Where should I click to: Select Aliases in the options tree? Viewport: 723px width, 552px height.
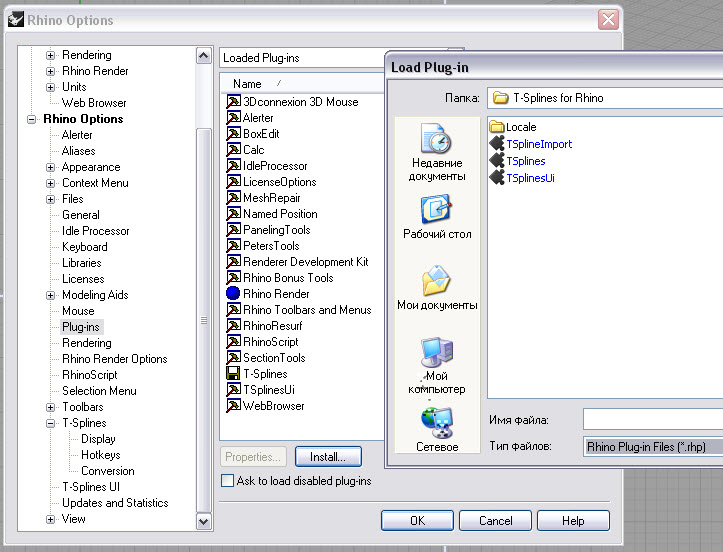click(78, 151)
